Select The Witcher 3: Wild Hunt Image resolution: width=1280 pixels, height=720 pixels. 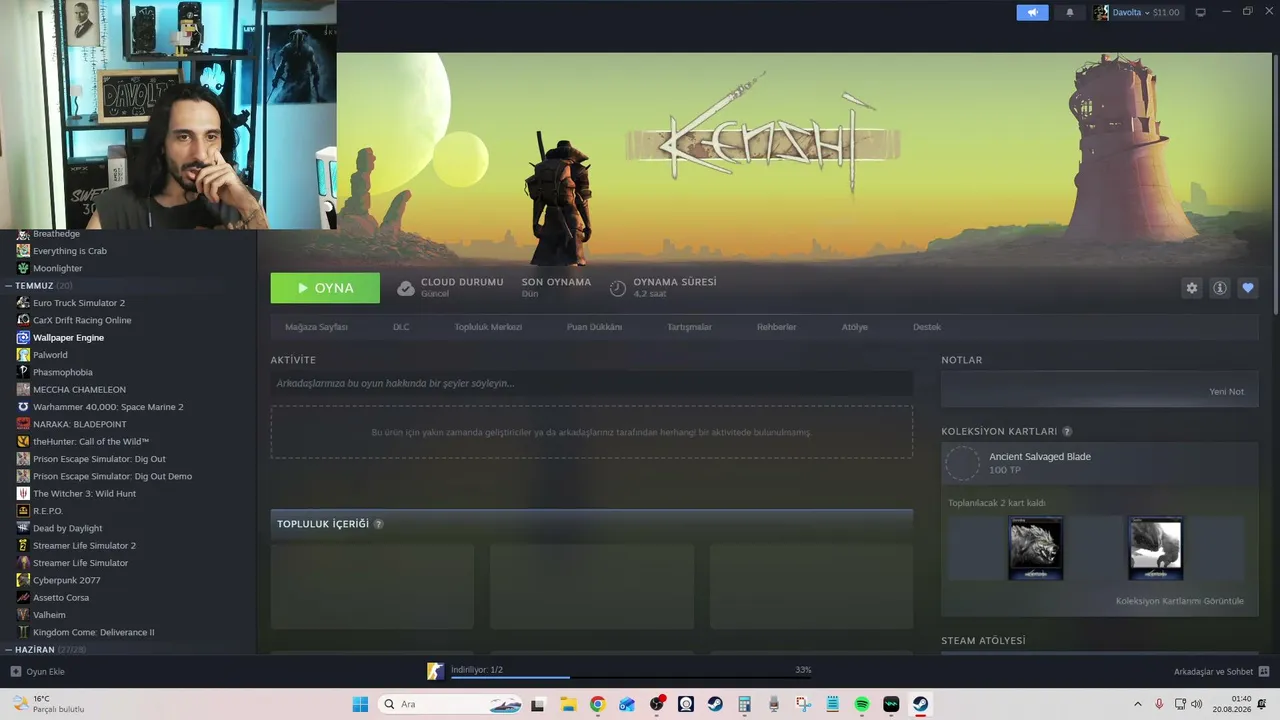pyautogui.click(x=84, y=494)
